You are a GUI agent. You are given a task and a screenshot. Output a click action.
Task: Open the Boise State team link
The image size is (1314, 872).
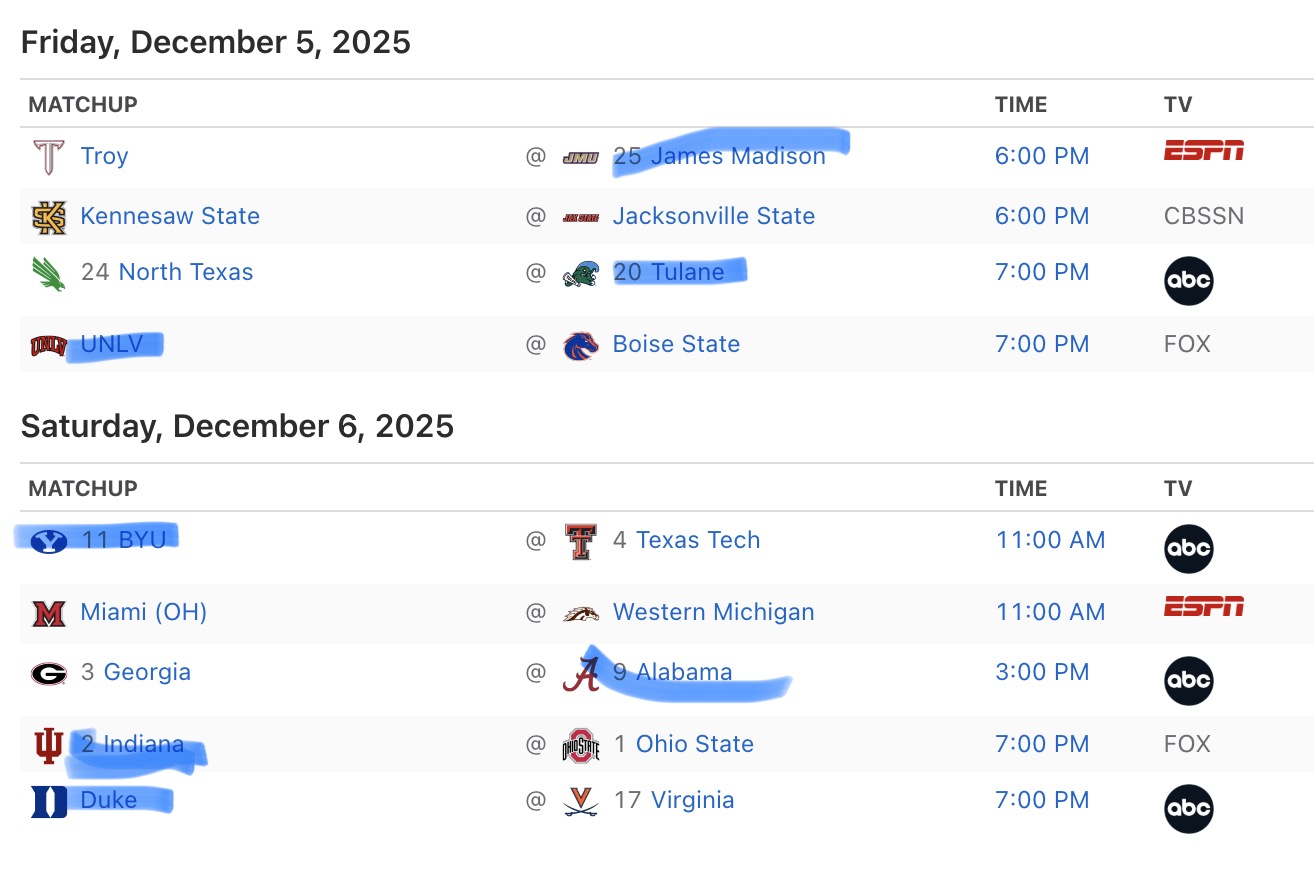[x=676, y=344]
